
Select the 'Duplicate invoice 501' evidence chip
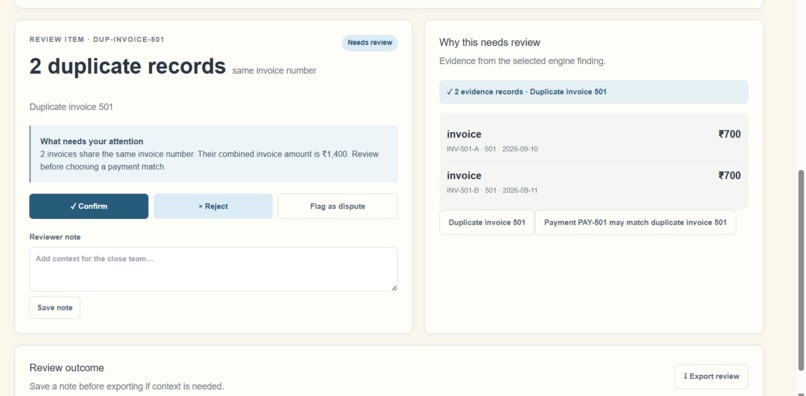click(487, 223)
